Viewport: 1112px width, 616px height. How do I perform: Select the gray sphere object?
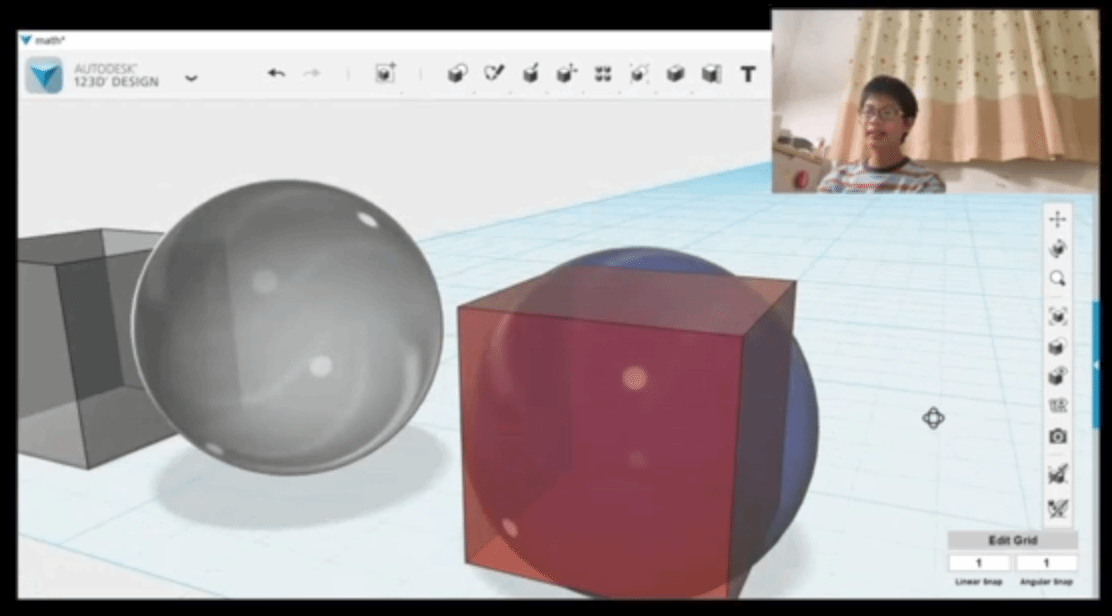tap(287, 327)
